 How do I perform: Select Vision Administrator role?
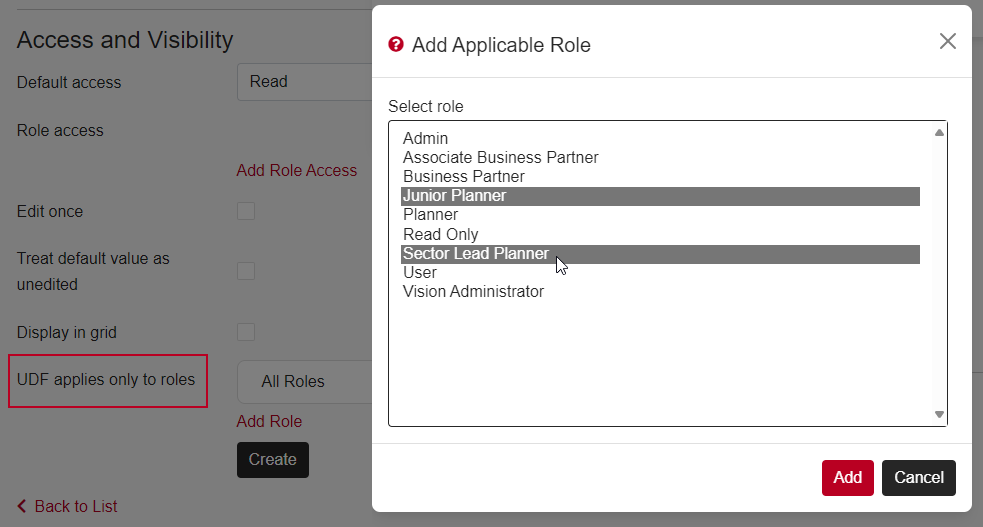(660, 292)
